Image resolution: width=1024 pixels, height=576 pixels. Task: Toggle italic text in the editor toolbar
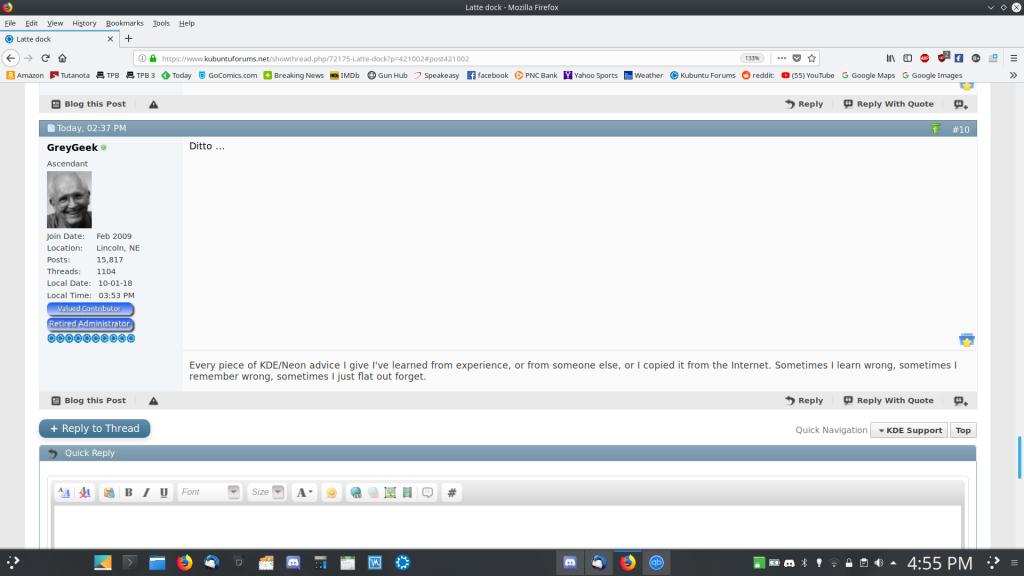tap(146, 492)
